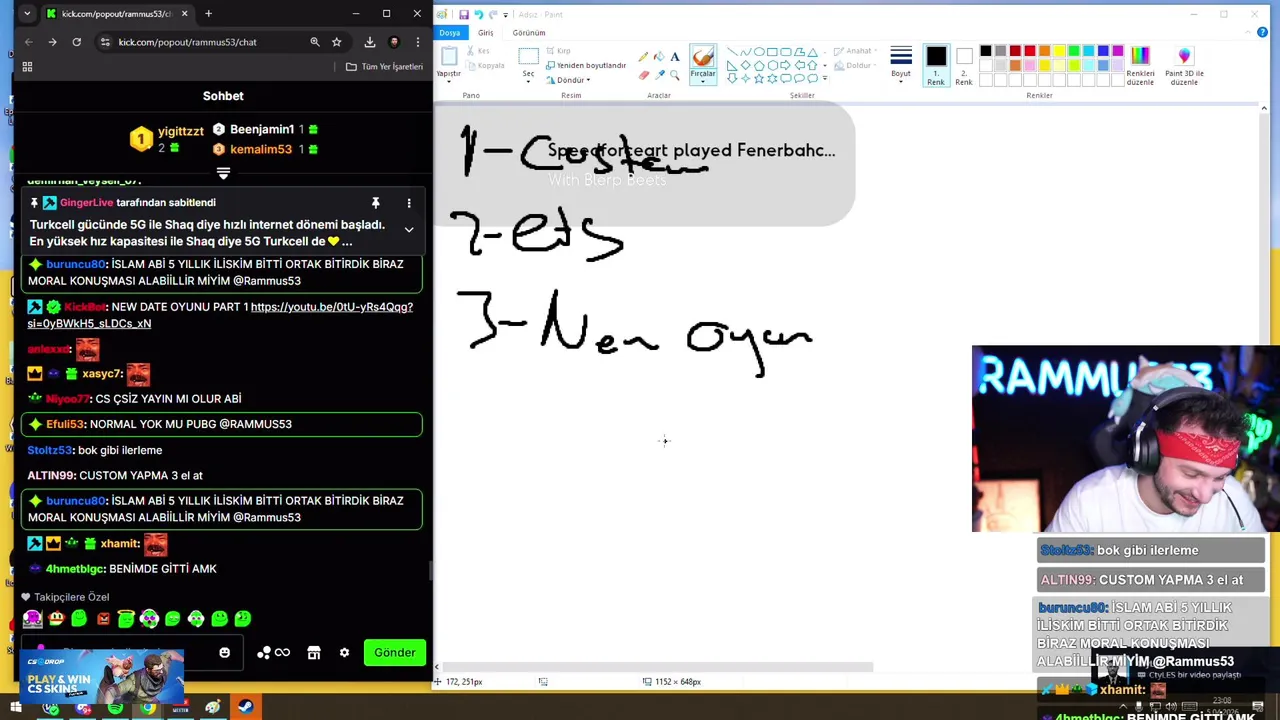This screenshot has width=1280, height=720.
Task: Open Paint help question mark icon
Action: pyautogui.click(x=1262, y=33)
